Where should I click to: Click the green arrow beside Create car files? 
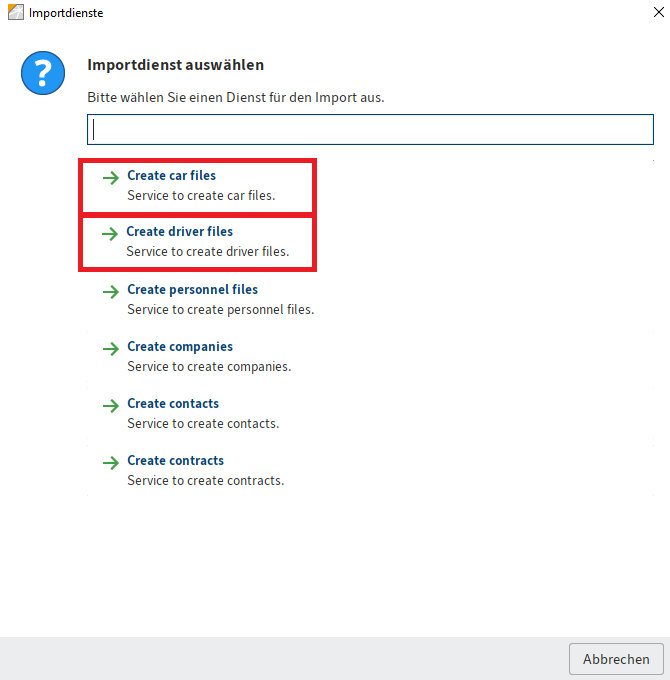coord(110,177)
